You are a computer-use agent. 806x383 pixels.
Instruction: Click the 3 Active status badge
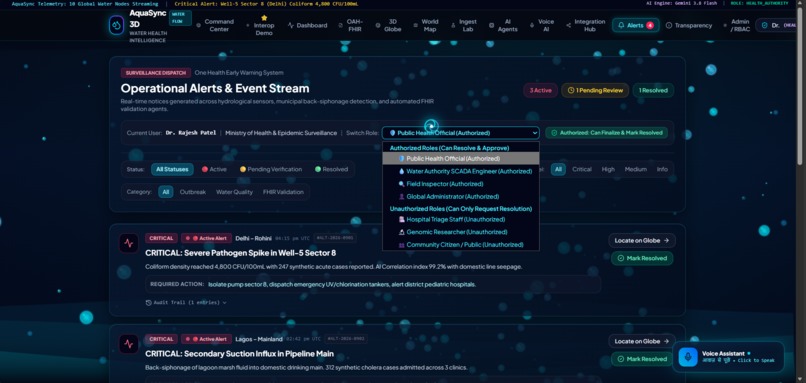point(540,90)
